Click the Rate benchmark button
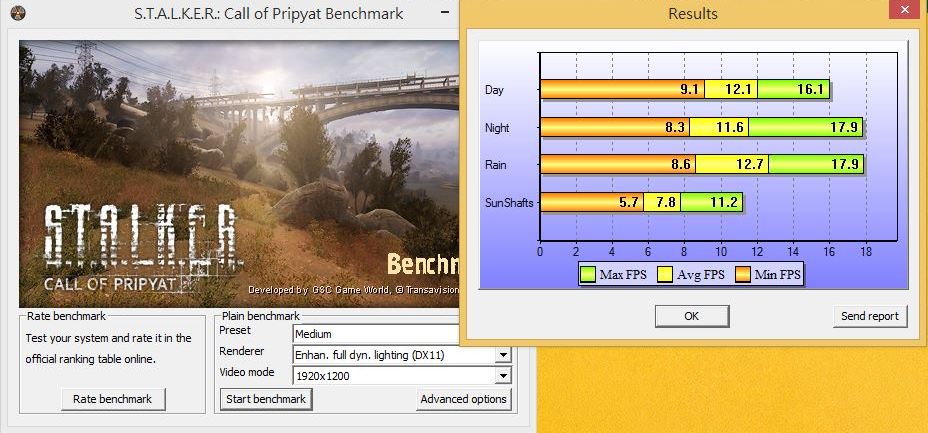The width and height of the screenshot is (928, 433). point(112,399)
